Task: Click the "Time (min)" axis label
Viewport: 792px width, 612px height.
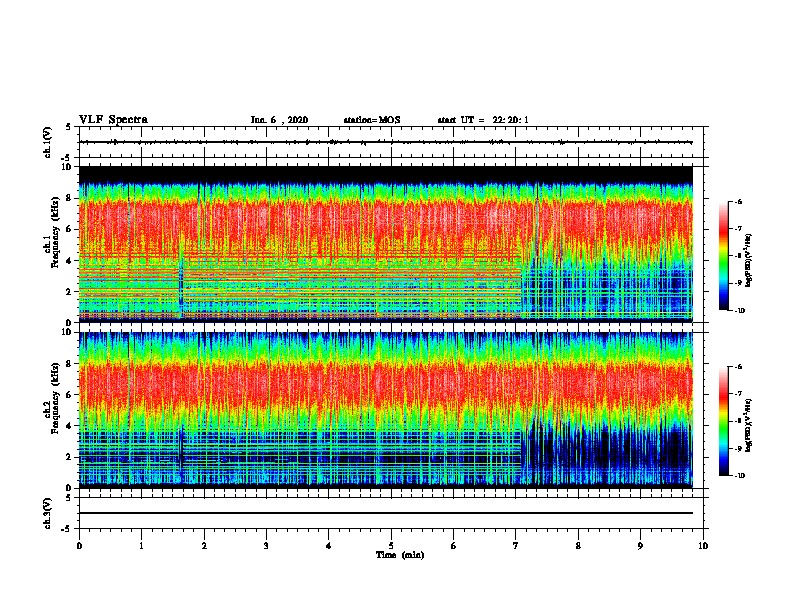Action: click(x=400, y=555)
